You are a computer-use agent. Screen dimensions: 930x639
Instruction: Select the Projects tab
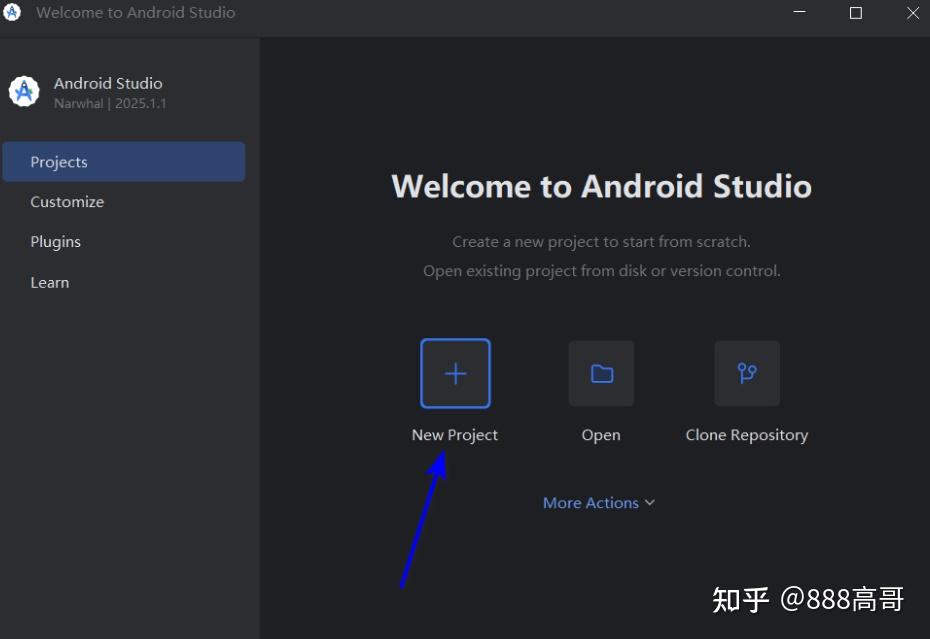click(124, 161)
